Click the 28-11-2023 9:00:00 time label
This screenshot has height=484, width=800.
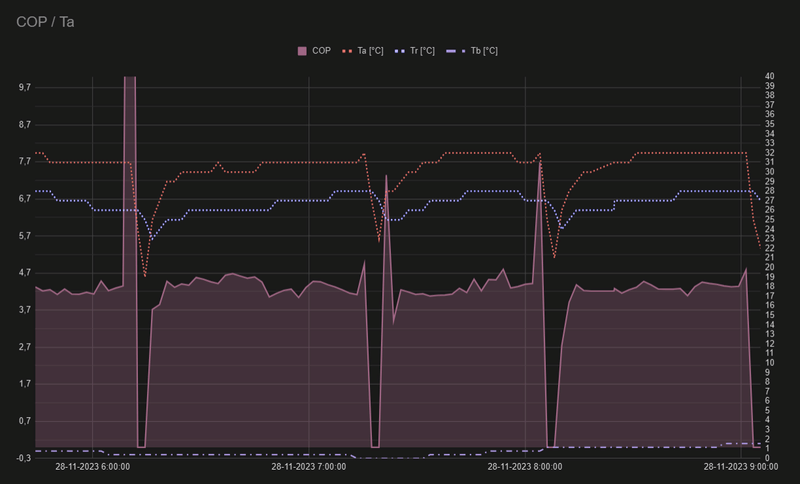(x=741, y=467)
